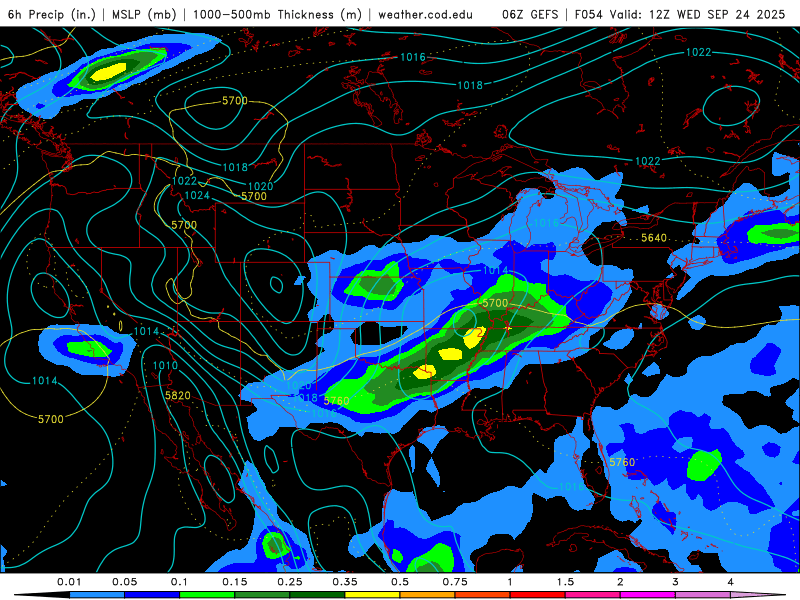800x600 pixels.
Task: Click the legend value "0.75"
Action: pyautogui.click(x=455, y=582)
